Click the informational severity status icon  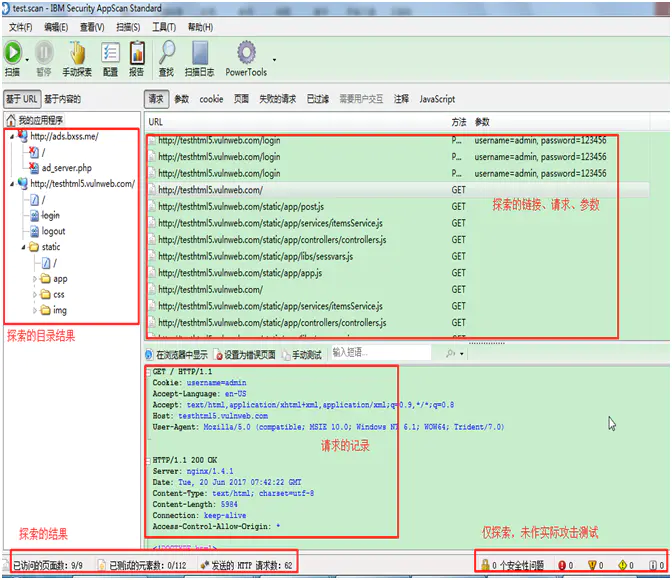point(653,565)
